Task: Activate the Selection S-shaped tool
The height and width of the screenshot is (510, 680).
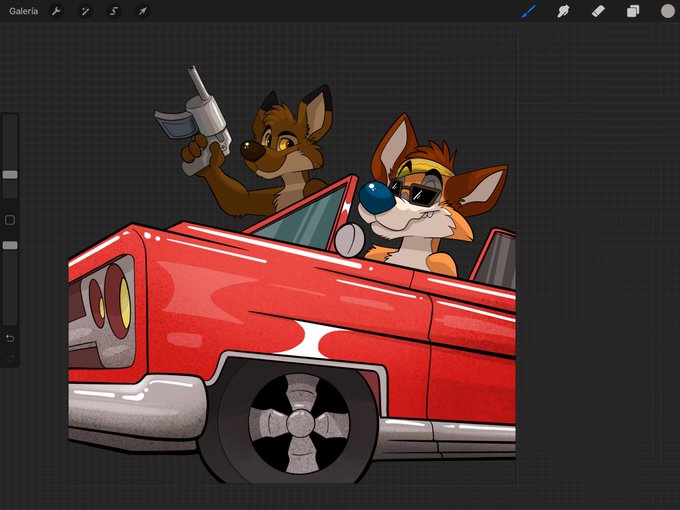Action: click(114, 11)
